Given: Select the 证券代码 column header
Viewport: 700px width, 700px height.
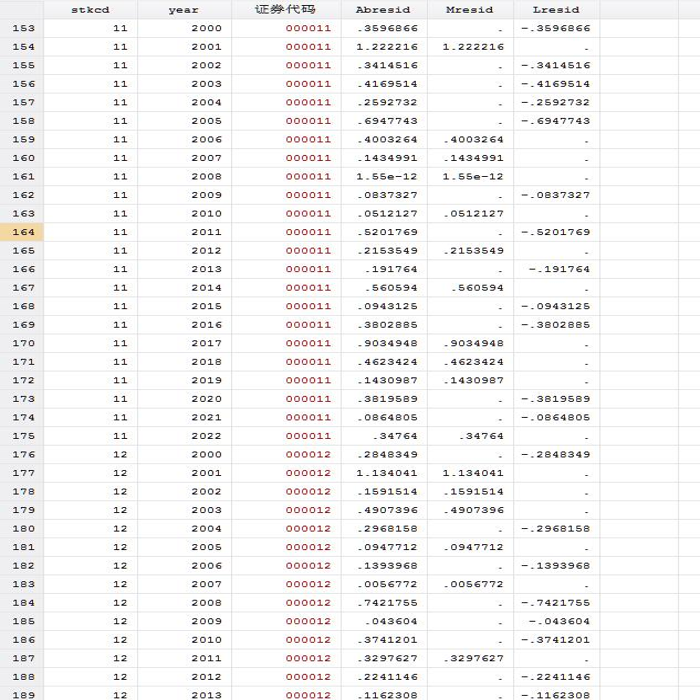Looking at the screenshot, I should tap(286, 9).
